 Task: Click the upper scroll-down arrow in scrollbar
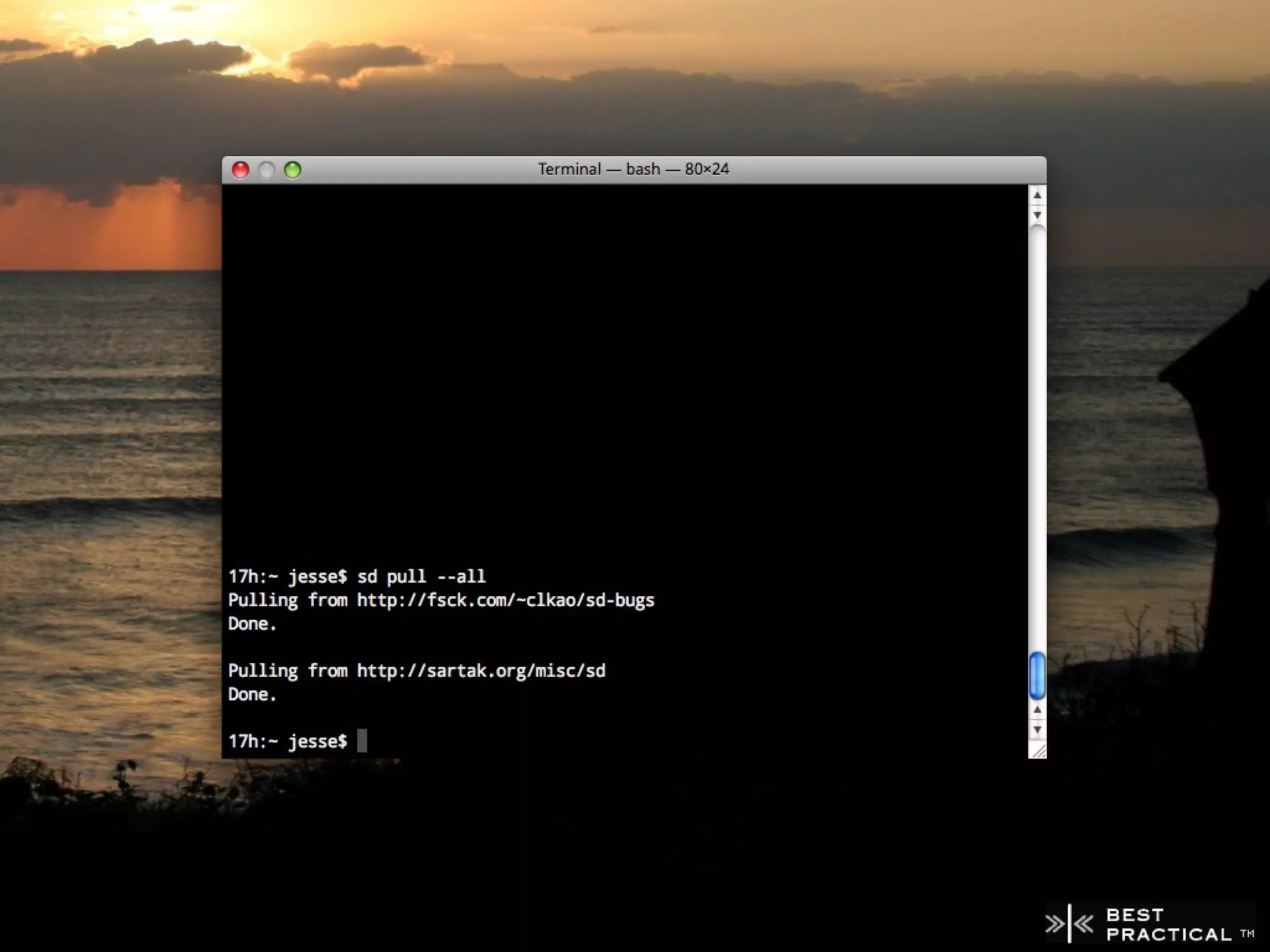click(1037, 215)
